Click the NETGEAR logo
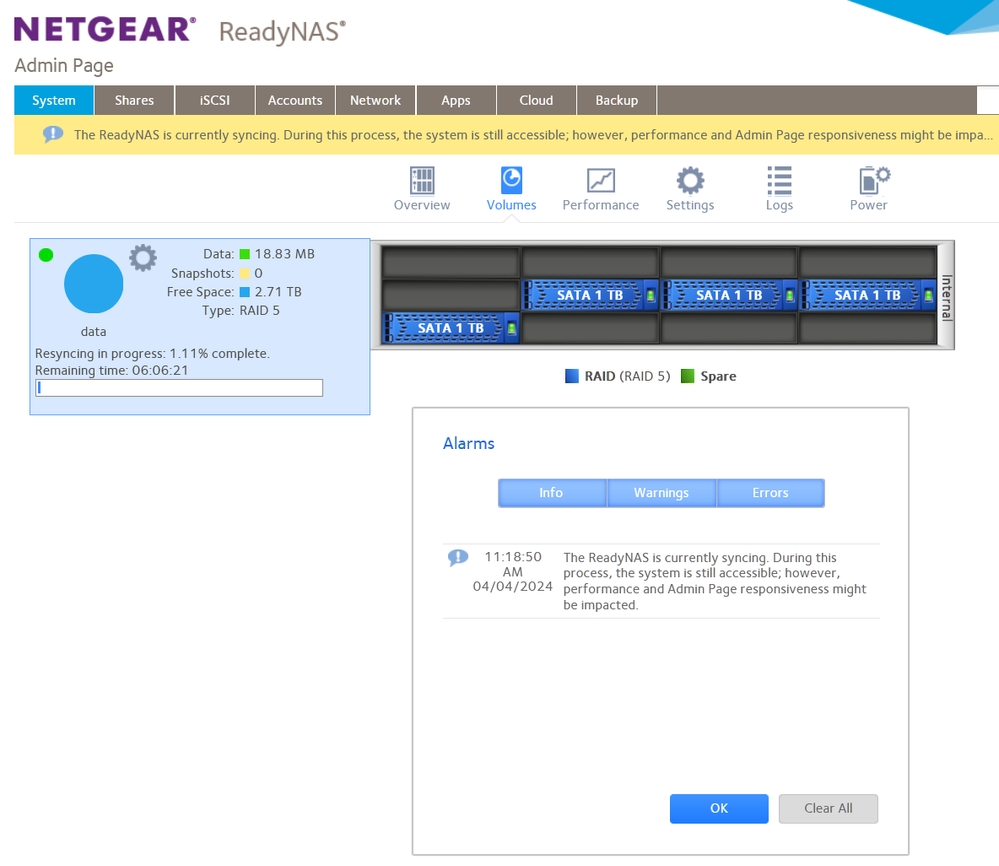 105,29
